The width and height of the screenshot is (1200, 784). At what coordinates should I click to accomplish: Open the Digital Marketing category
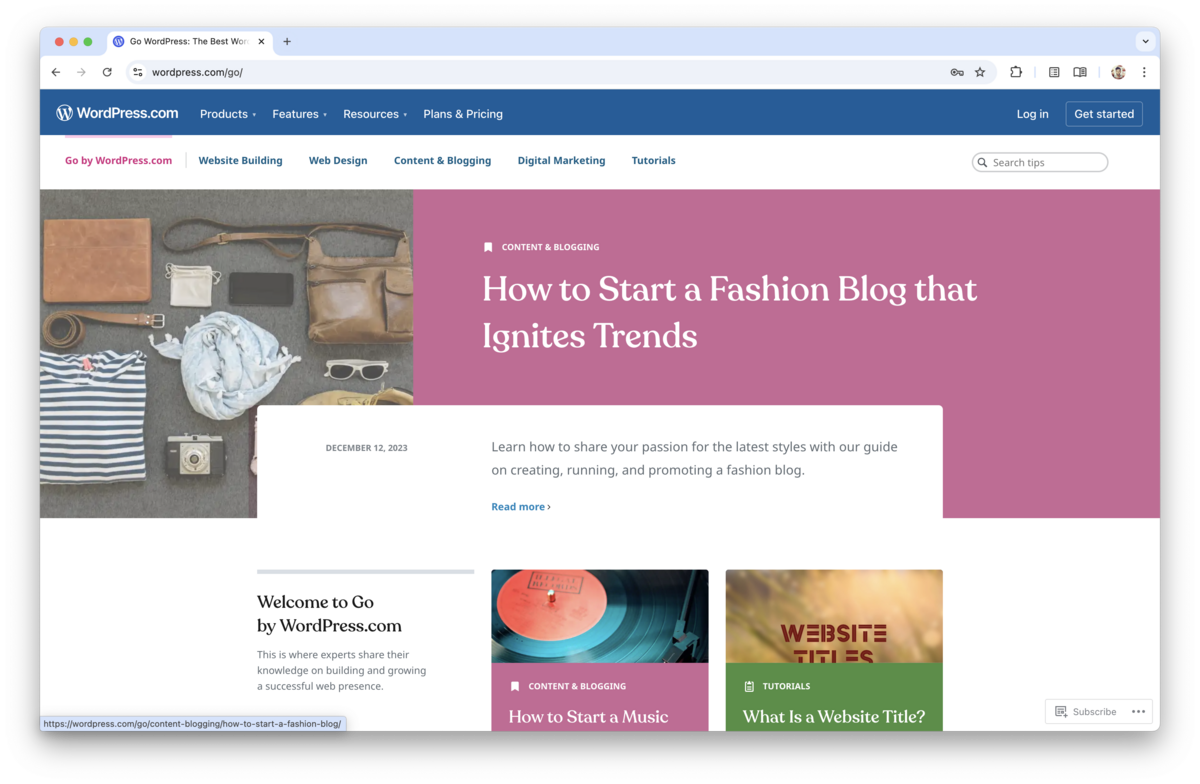pos(561,160)
